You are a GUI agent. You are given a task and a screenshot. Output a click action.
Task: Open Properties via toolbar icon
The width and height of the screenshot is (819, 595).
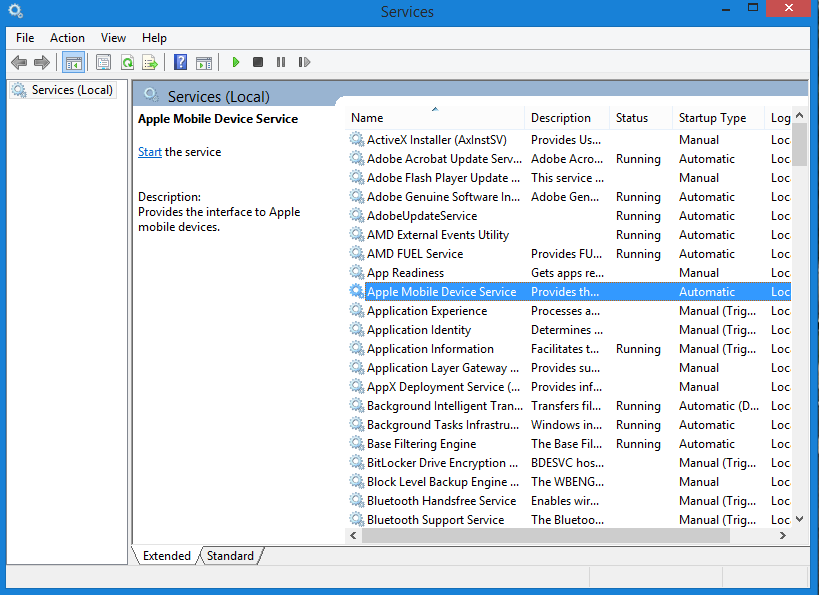(x=103, y=62)
